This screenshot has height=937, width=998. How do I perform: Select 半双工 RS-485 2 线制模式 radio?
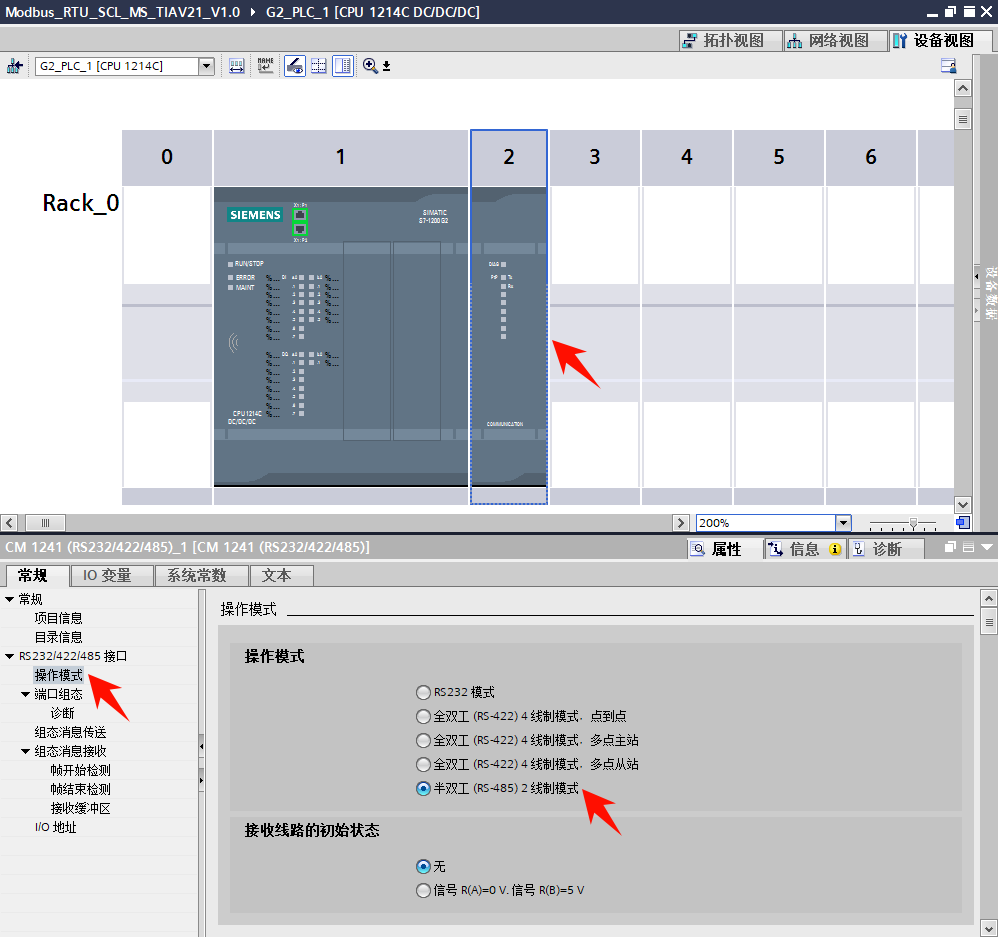pos(423,788)
